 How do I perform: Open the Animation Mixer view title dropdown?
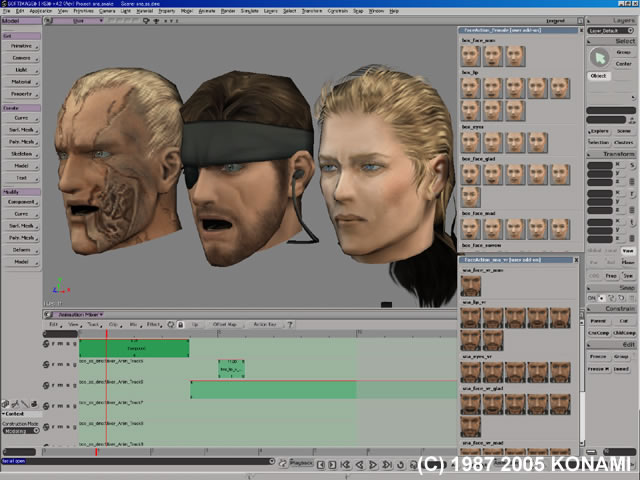pyautogui.click(x=80, y=315)
